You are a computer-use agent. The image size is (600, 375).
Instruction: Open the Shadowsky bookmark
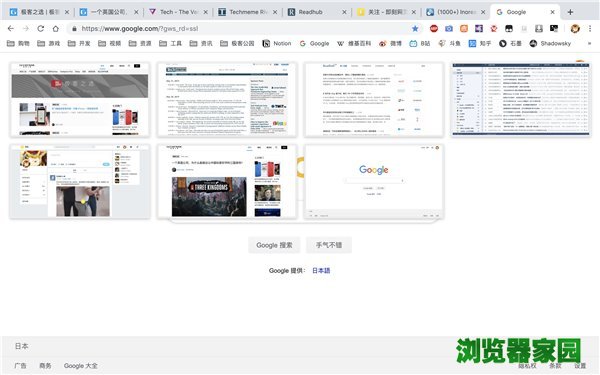(550, 44)
